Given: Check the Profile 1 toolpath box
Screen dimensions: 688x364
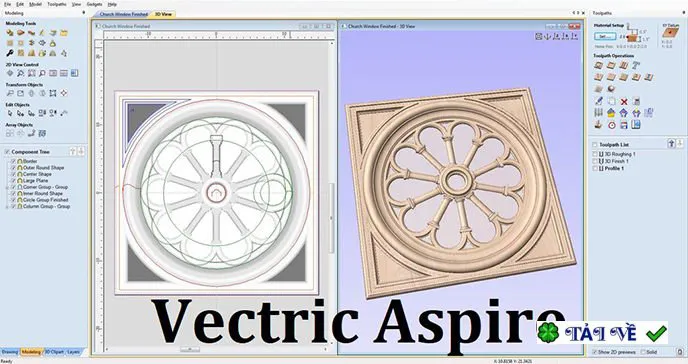Looking at the screenshot, I should [595, 168].
